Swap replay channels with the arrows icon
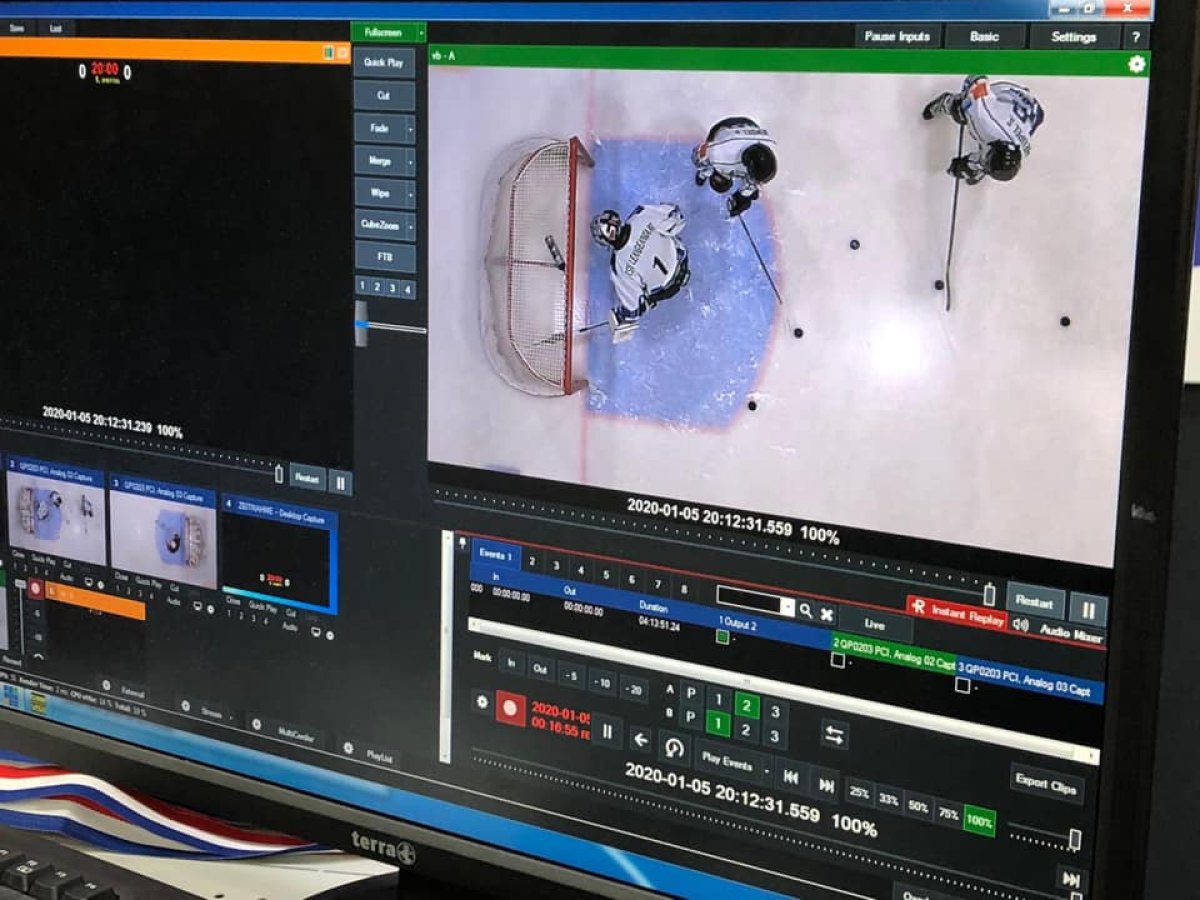The image size is (1200, 900). (x=834, y=735)
